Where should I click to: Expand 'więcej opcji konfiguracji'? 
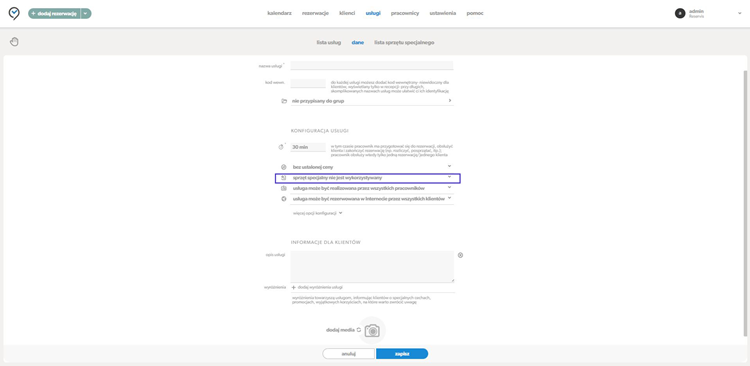(318, 213)
